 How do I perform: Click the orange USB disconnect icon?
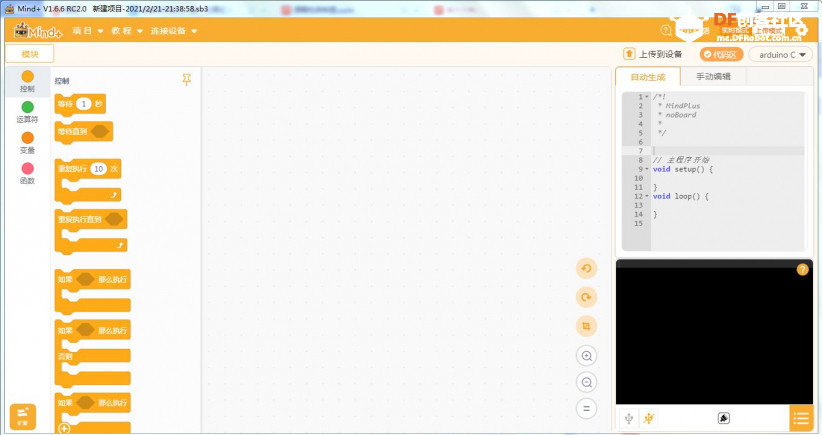point(649,418)
